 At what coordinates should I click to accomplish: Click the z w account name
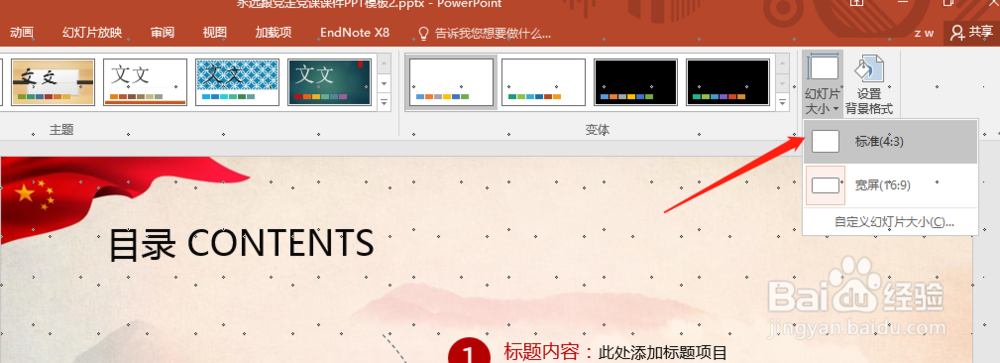pyautogui.click(x=923, y=34)
